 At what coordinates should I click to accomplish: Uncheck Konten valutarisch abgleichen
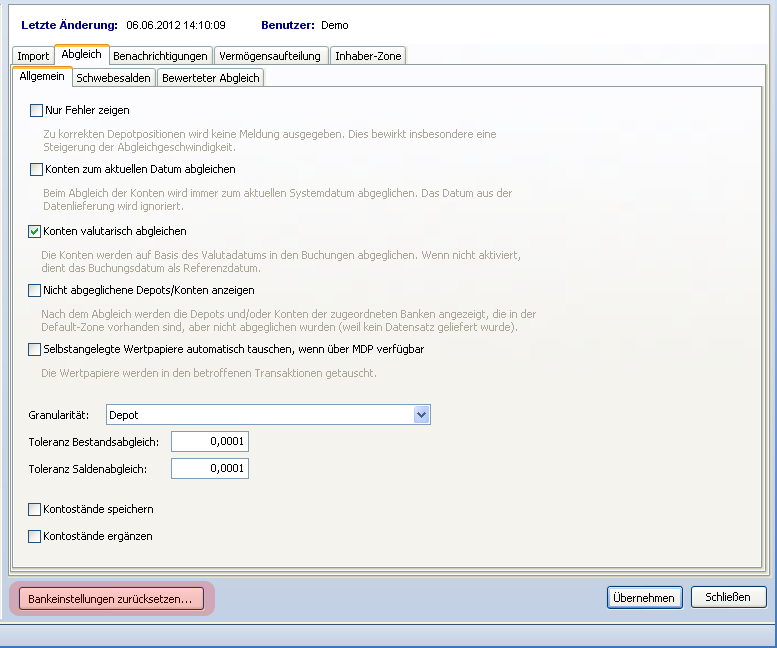pyautogui.click(x=37, y=231)
